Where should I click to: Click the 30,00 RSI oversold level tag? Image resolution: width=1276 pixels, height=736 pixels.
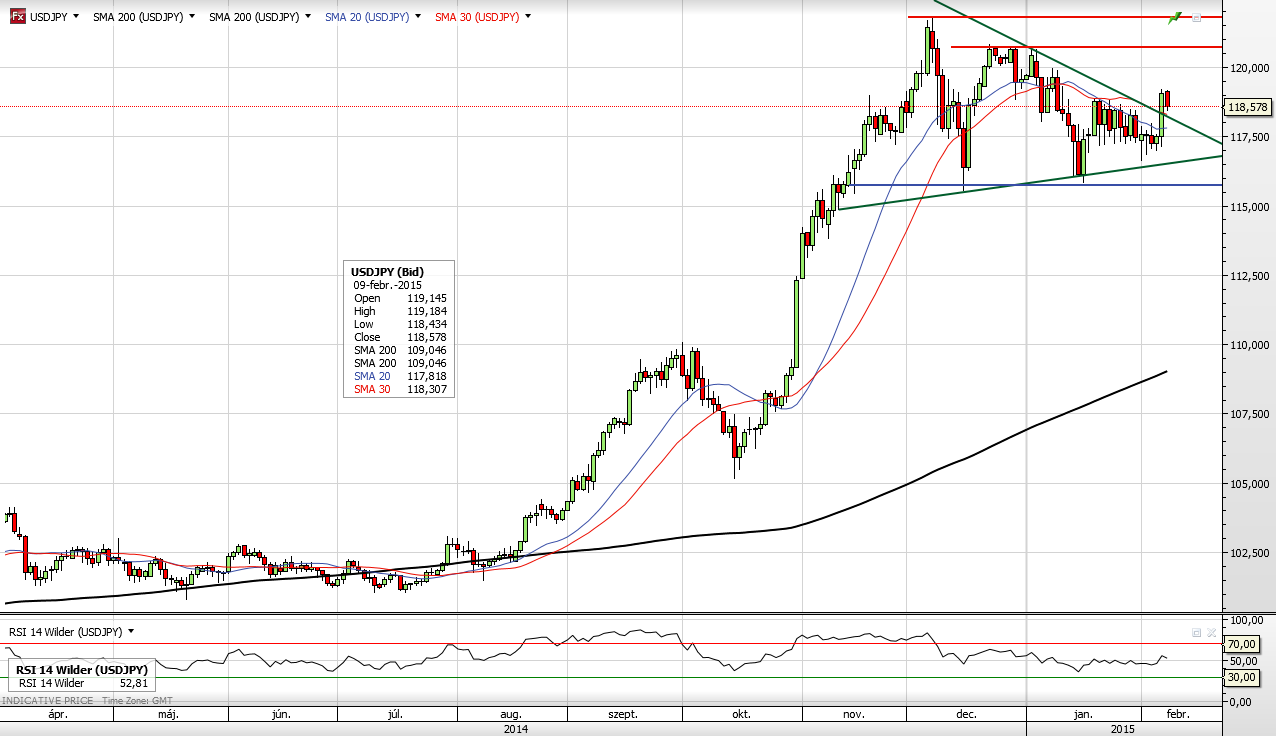click(x=1241, y=677)
